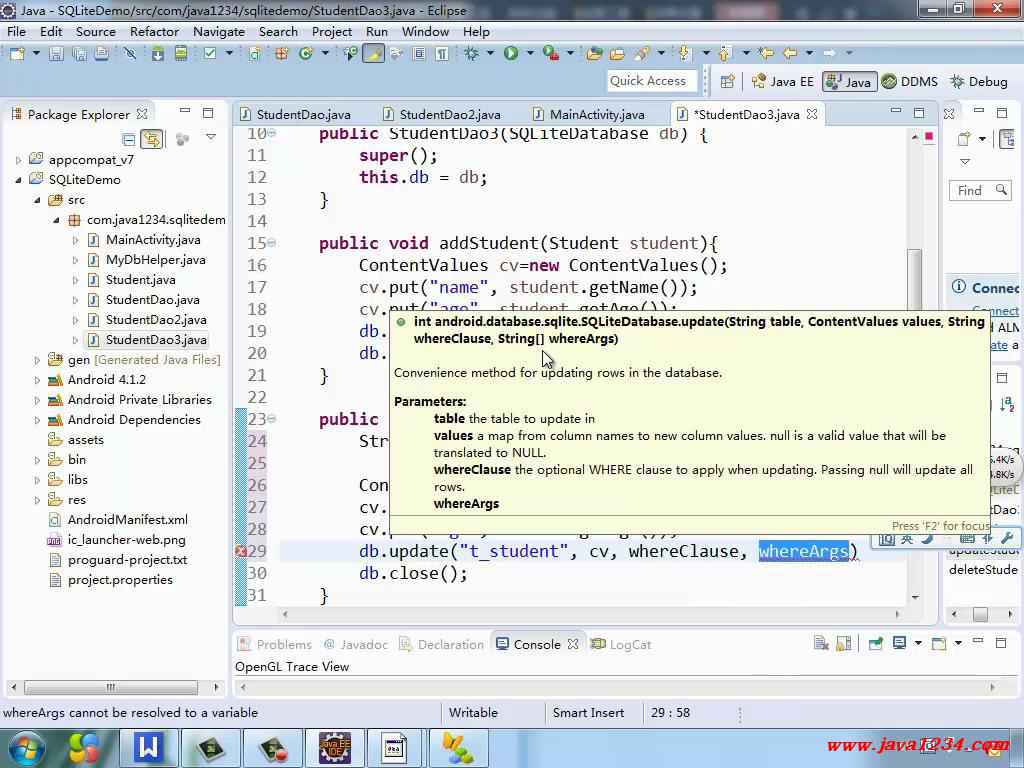Open the New wizard dropdown arrow

[x=36, y=54]
